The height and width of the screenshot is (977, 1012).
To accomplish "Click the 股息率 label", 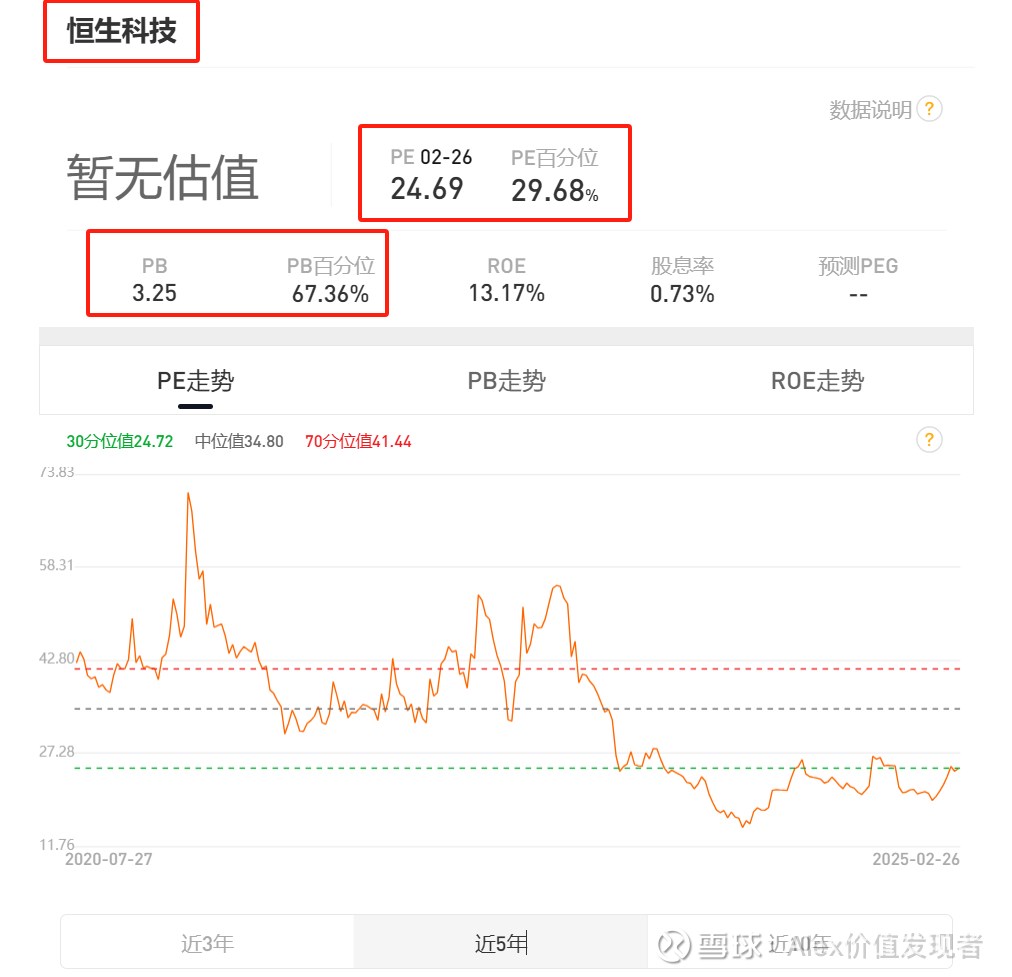I will coord(682,266).
